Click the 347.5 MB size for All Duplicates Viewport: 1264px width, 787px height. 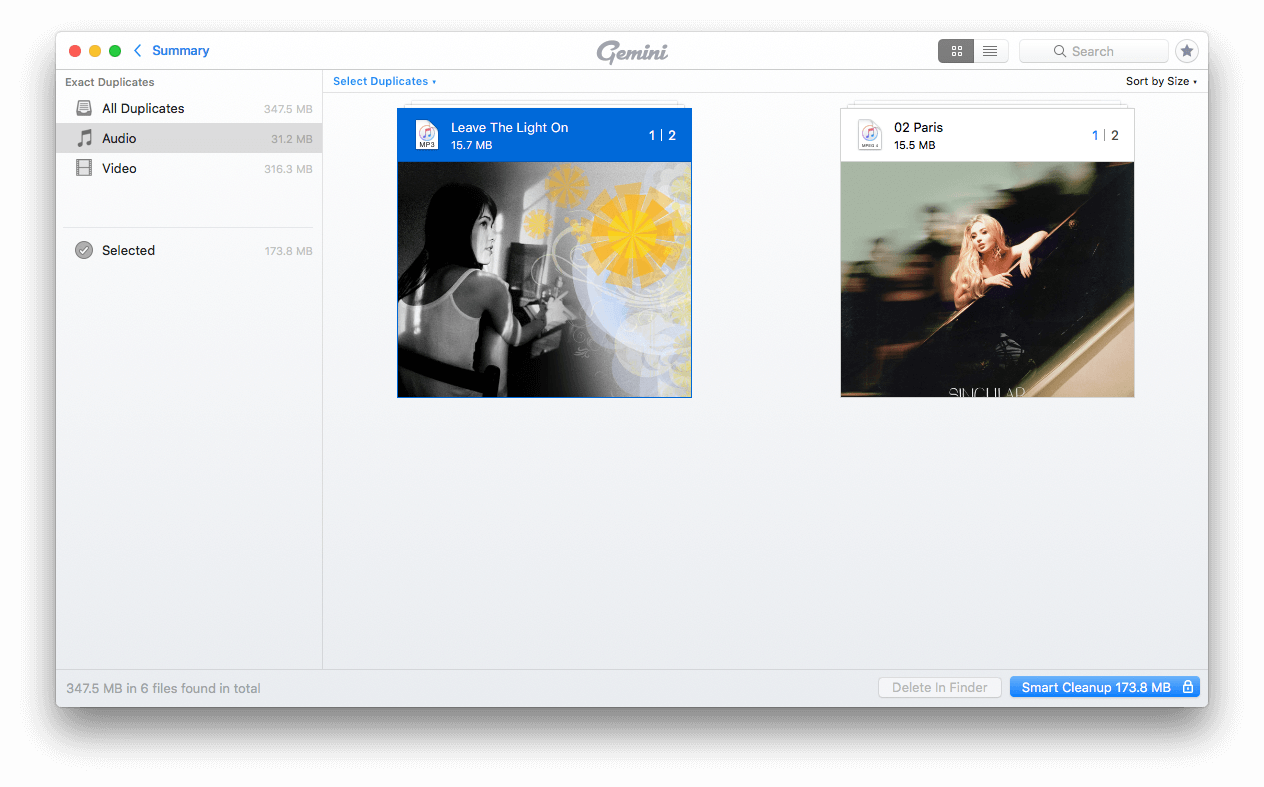[x=288, y=109]
